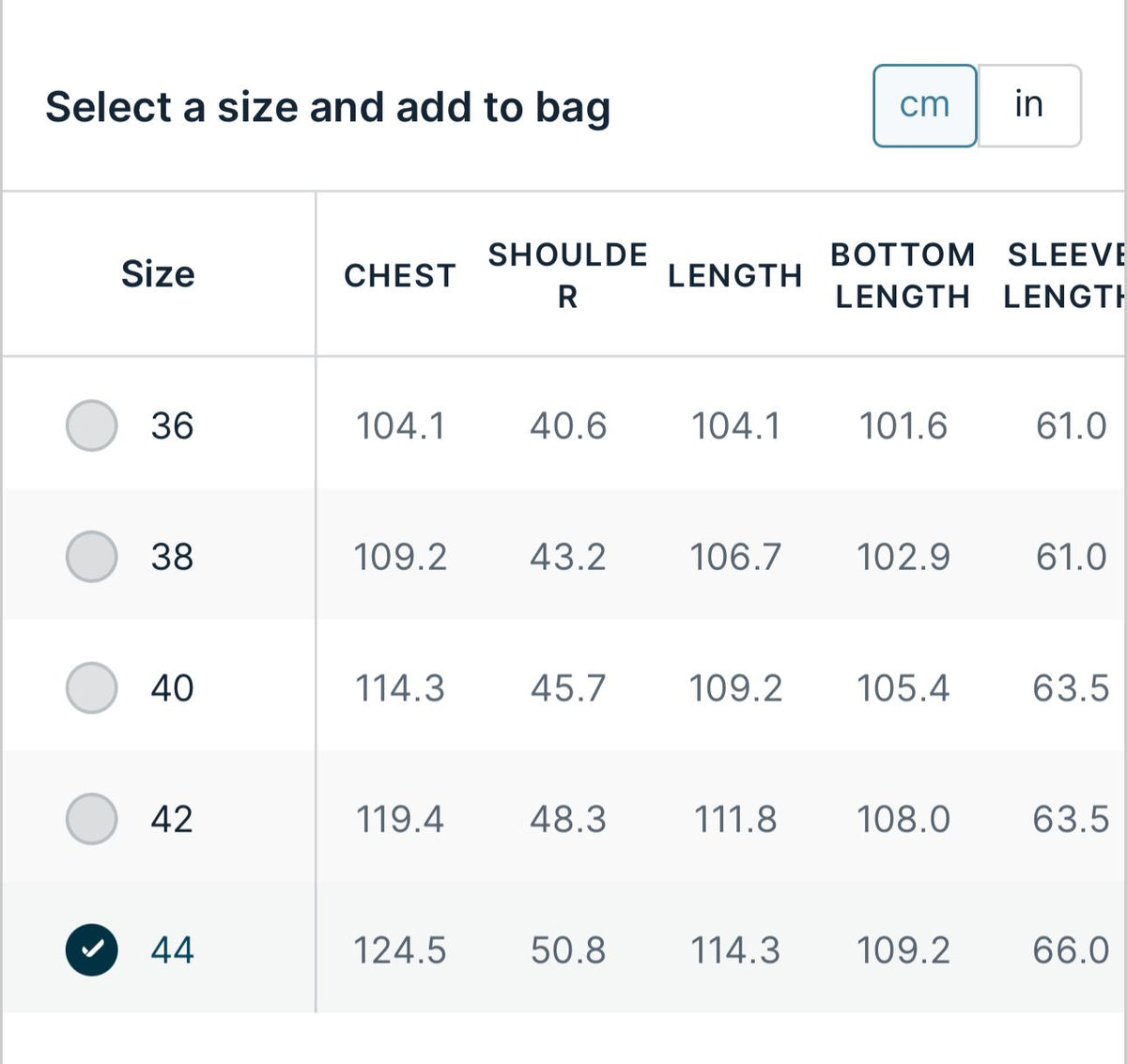Screen dimensions: 1127x1064
Task: Switch measurement units to cm
Action: coord(925,105)
